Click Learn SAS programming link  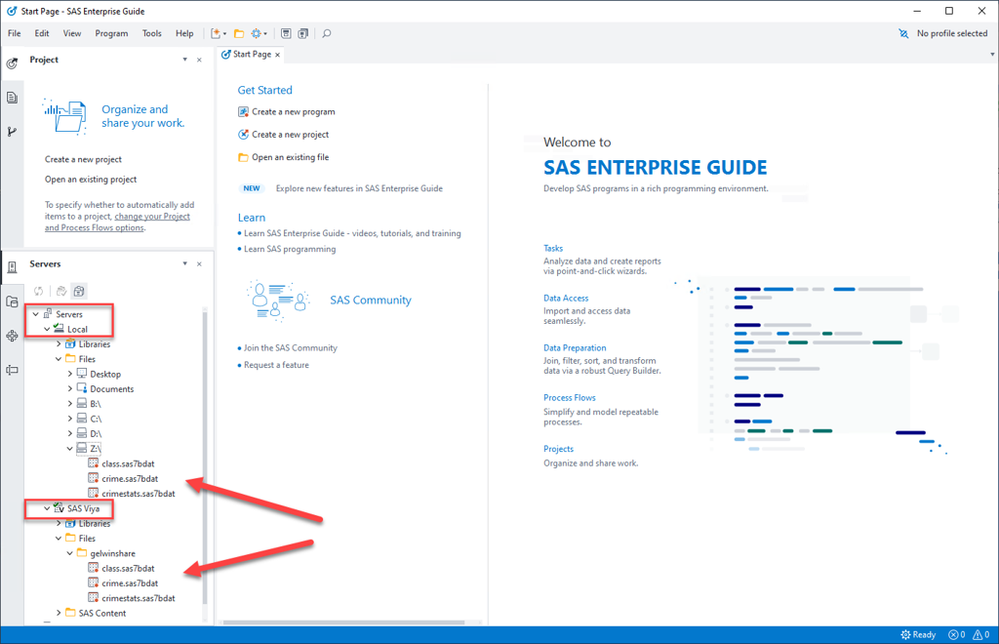(290, 249)
